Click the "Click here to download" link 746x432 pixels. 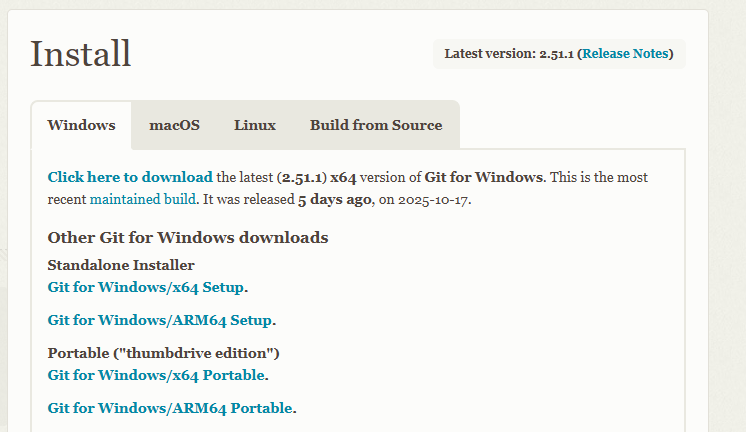pos(130,177)
